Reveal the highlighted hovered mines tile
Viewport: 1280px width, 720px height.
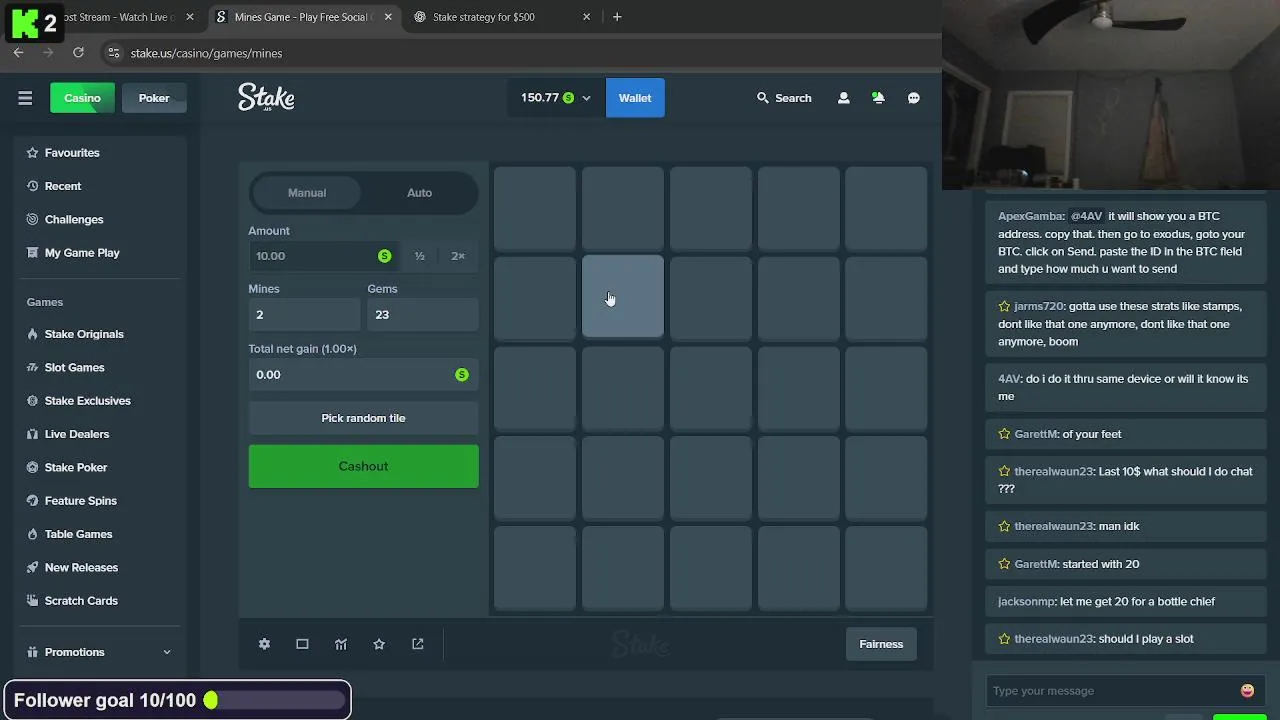tap(623, 297)
